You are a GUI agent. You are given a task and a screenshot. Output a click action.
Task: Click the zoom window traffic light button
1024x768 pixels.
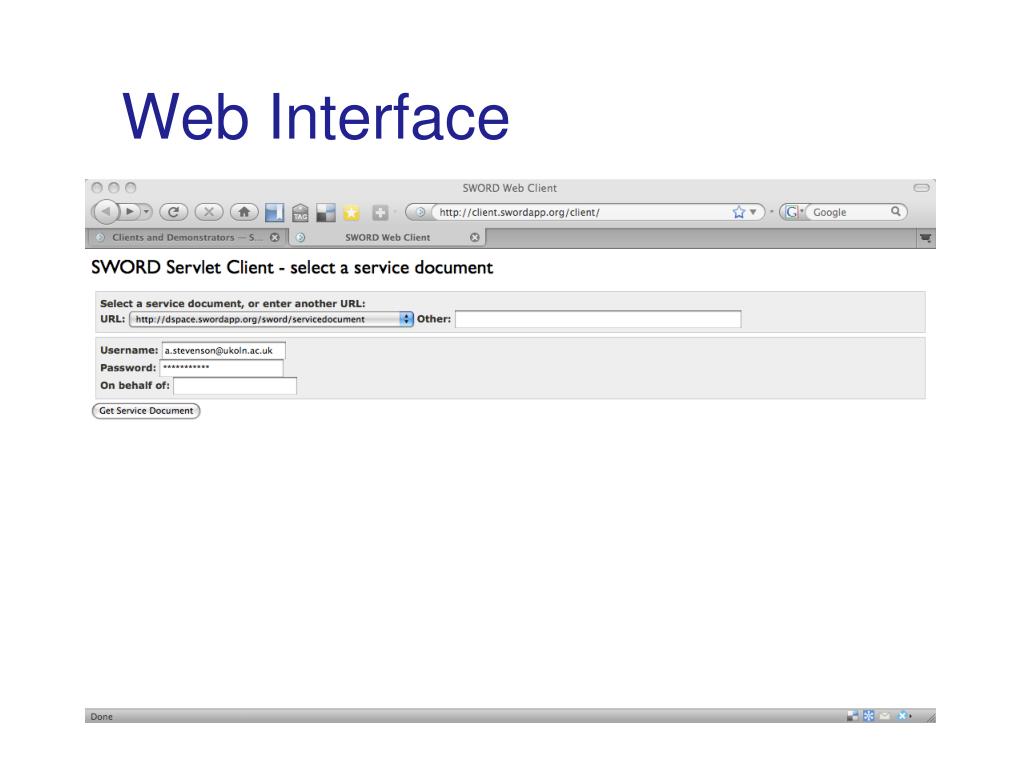click(x=131, y=188)
